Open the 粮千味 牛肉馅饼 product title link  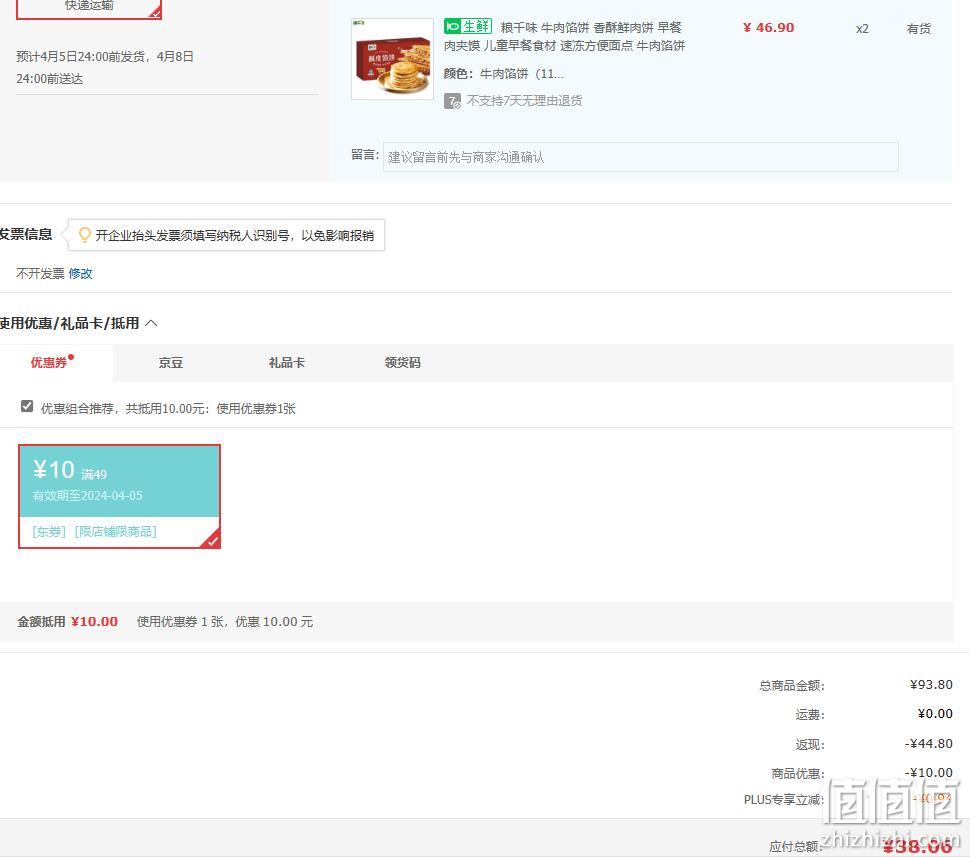pyautogui.click(x=564, y=37)
